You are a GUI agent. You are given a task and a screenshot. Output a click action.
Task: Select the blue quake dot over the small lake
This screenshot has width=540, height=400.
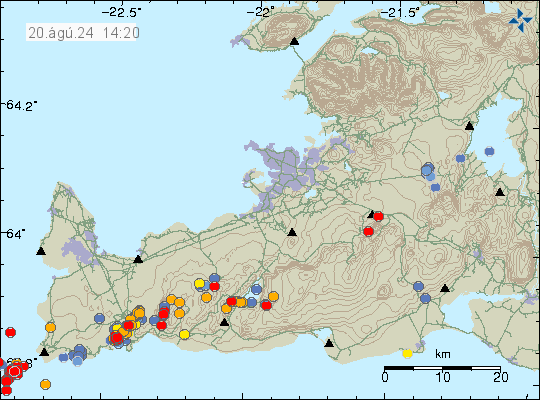click(x=257, y=289)
